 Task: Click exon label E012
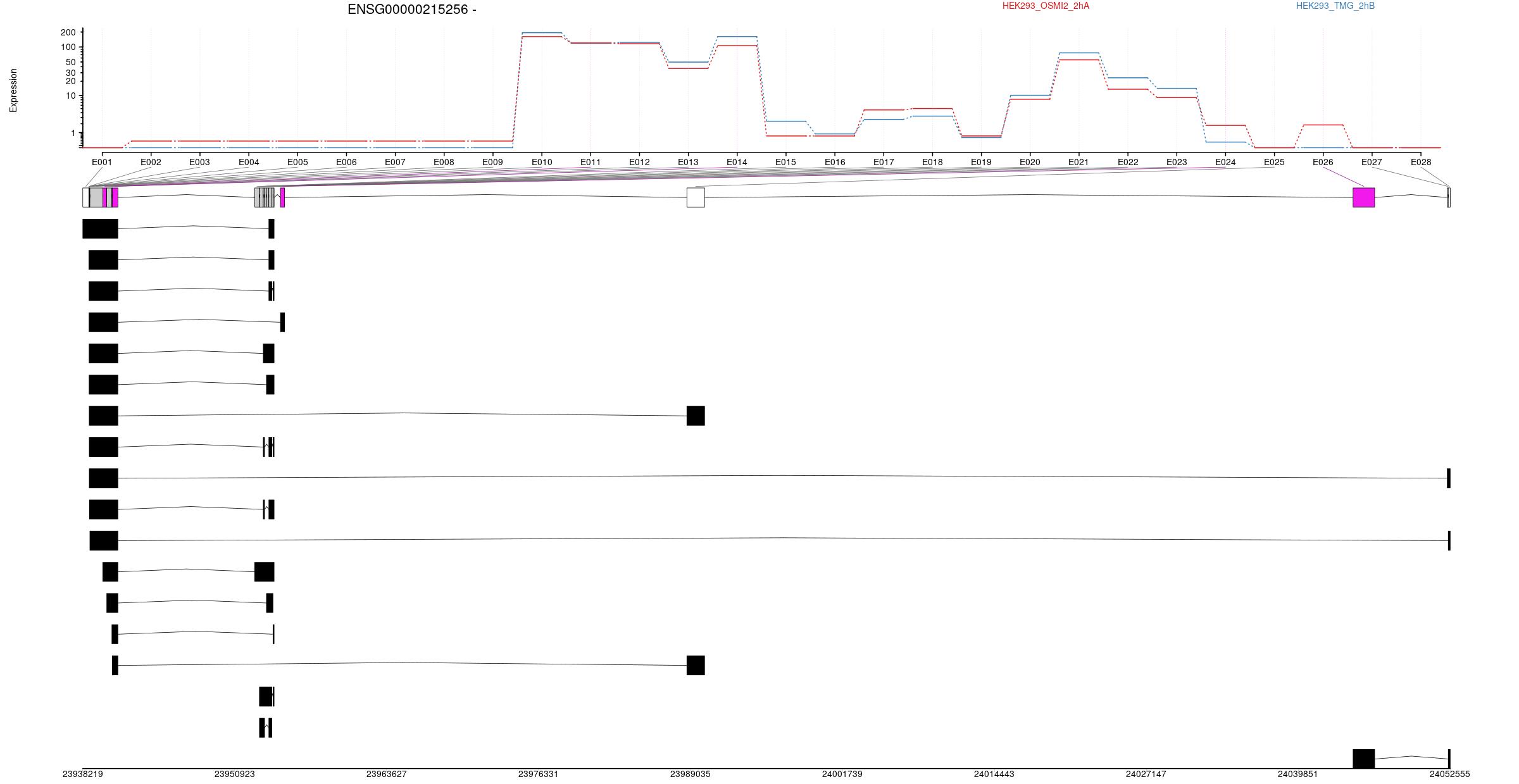coord(639,162)
